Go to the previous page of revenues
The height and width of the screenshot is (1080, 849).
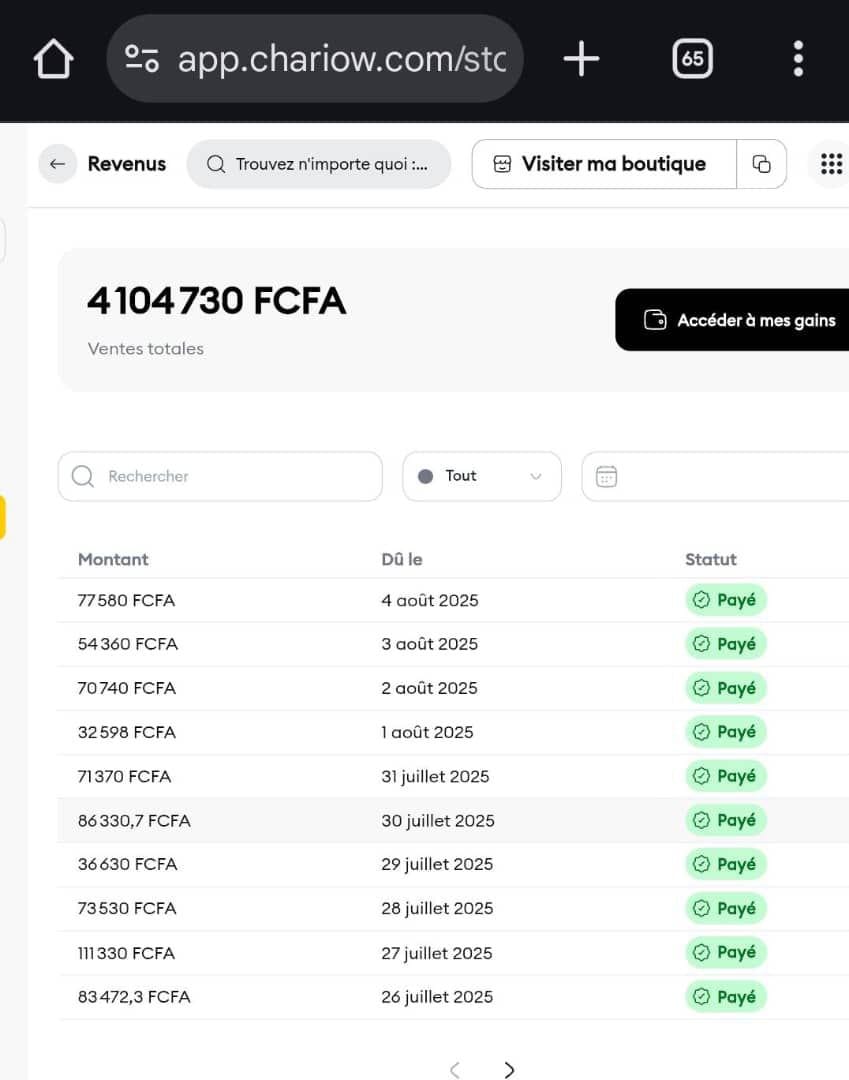coord(454,1070)
